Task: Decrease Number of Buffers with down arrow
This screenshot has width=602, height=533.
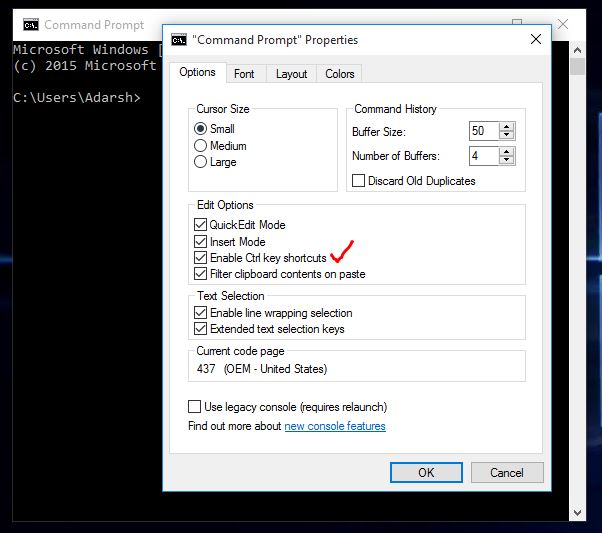Action: coord(507,160)
